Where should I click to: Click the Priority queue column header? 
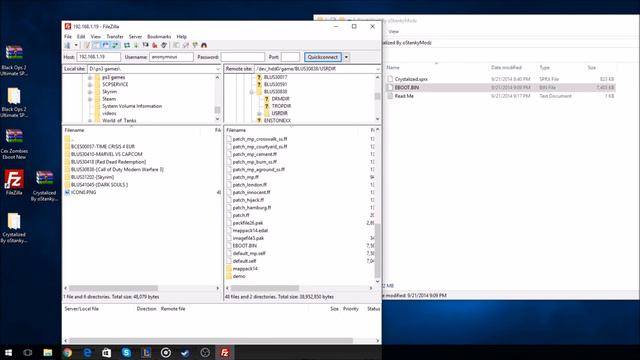pos(351,309)
